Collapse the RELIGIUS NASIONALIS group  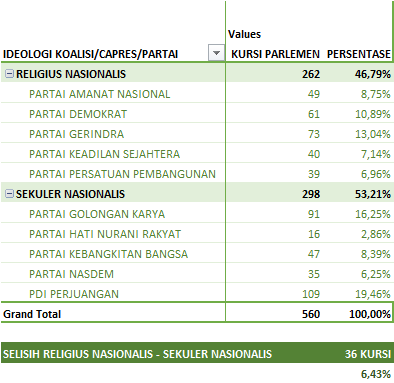click(9, 74)
